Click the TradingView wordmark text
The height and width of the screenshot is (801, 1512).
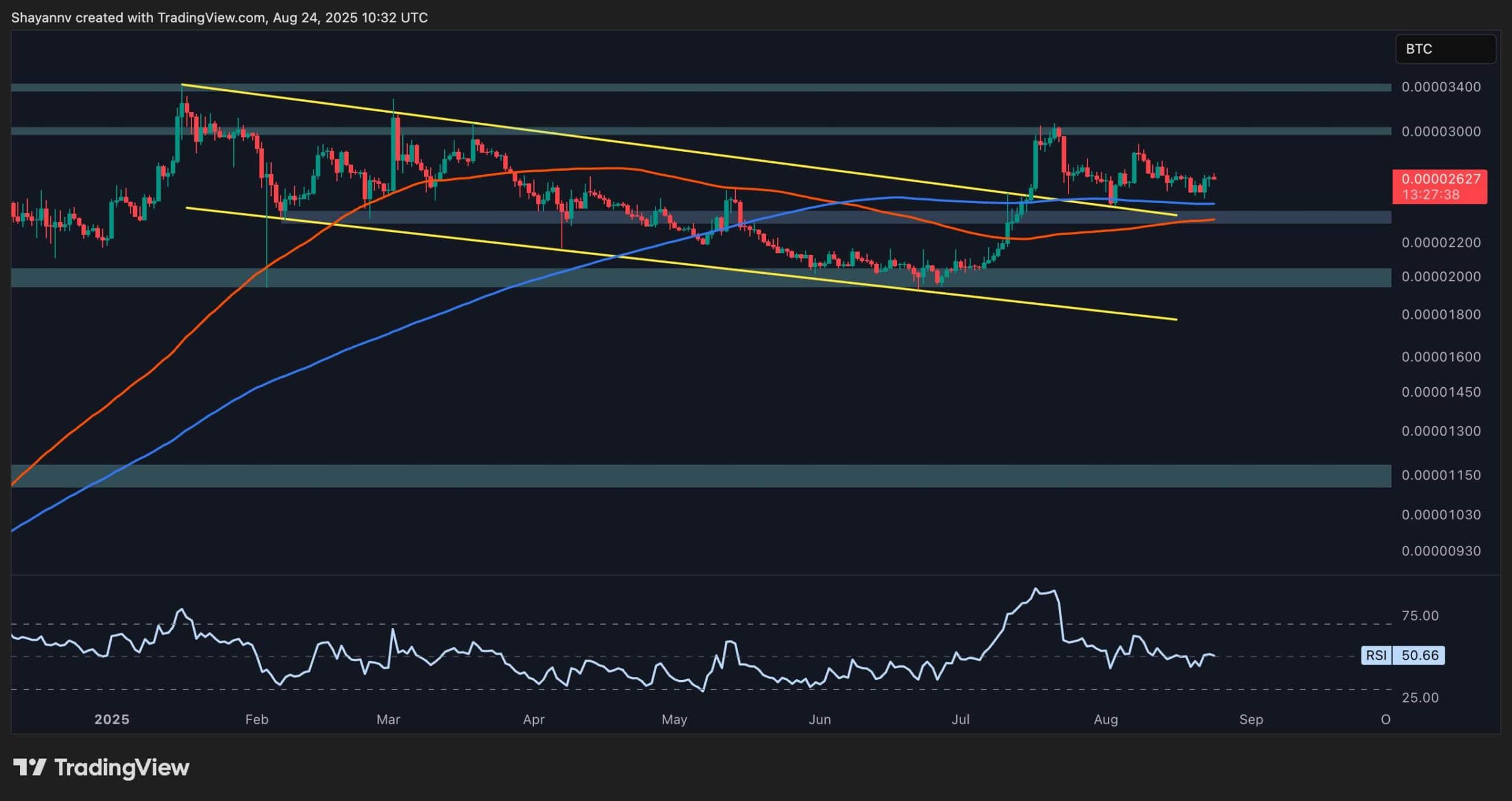122,767
